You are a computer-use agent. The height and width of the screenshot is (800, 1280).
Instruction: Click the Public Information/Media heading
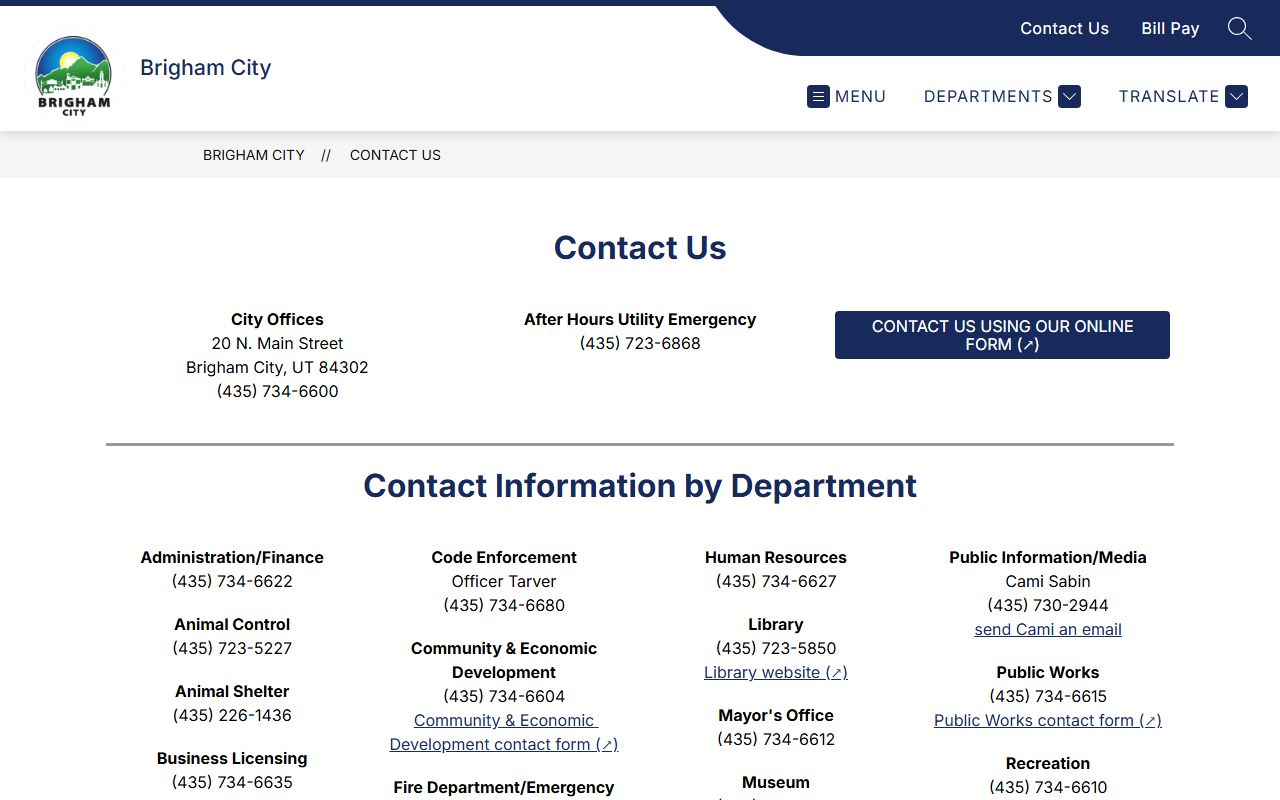pos(1048,557)
